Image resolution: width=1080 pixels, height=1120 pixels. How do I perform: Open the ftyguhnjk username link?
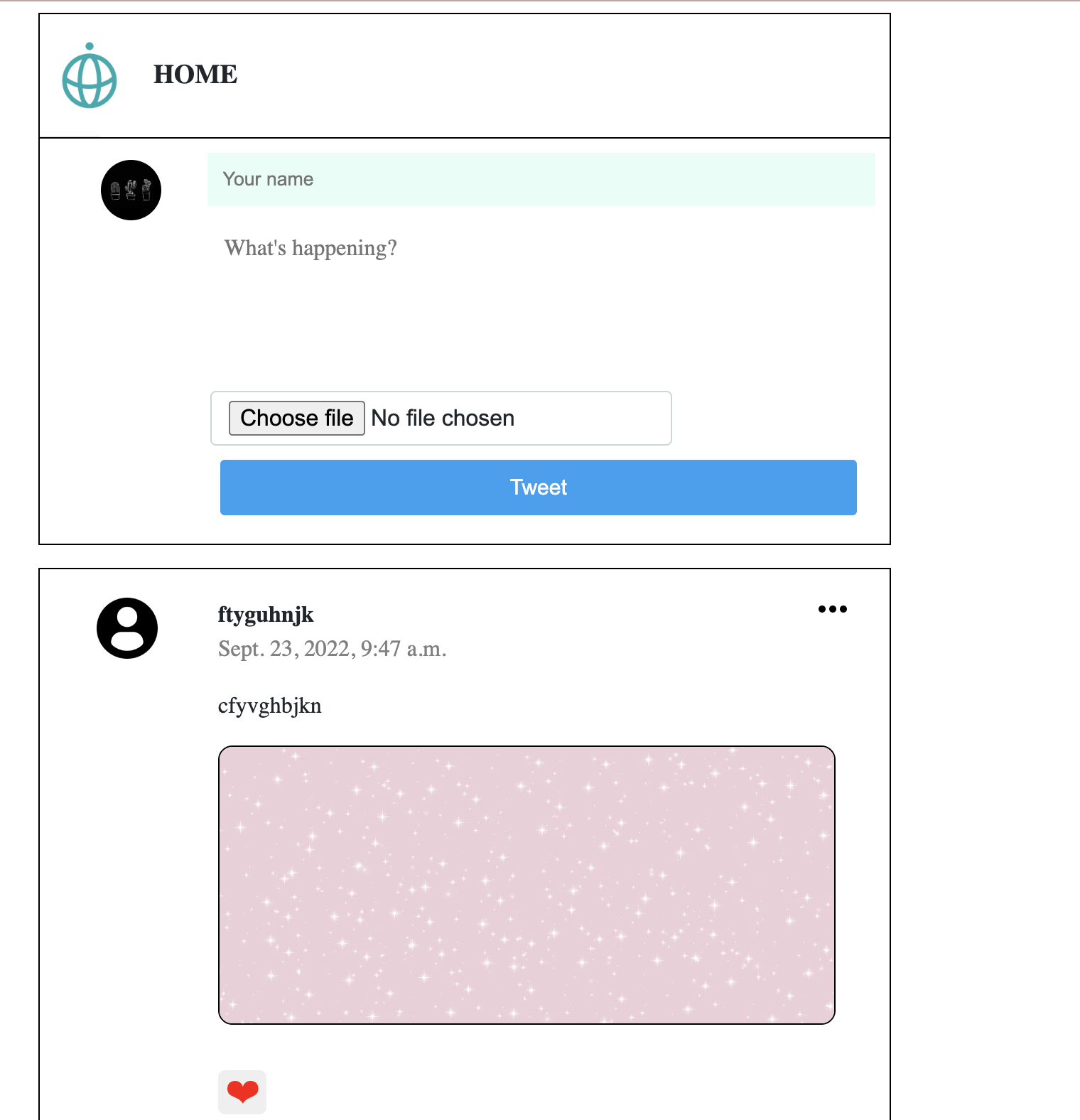[266, 615]
